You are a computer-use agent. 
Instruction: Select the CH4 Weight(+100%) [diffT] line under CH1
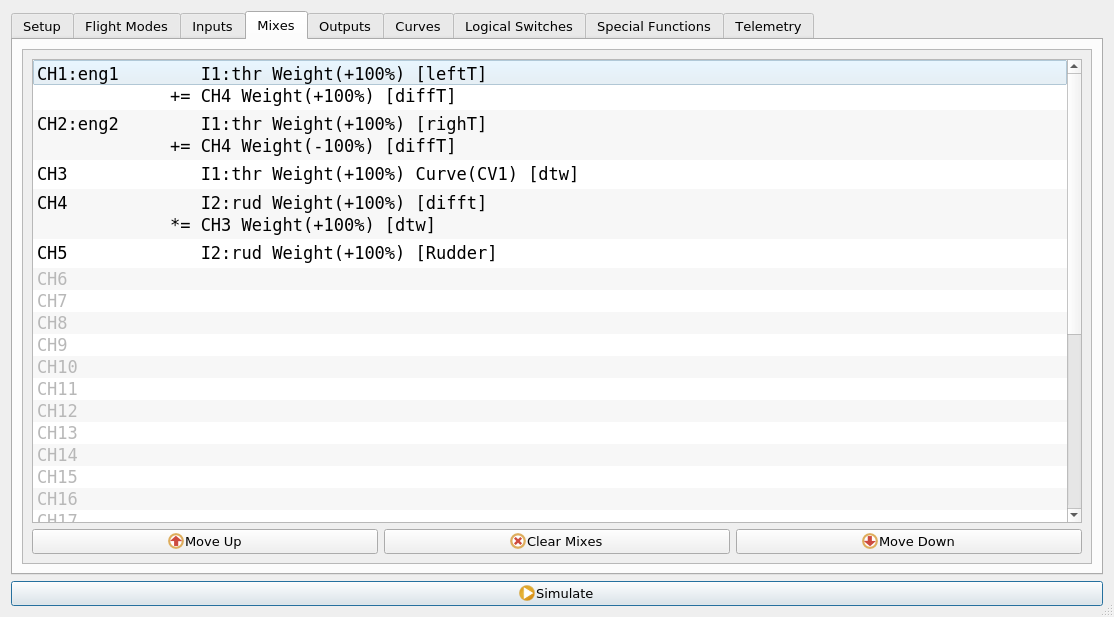pyautogui.click(x=550, y=96)
